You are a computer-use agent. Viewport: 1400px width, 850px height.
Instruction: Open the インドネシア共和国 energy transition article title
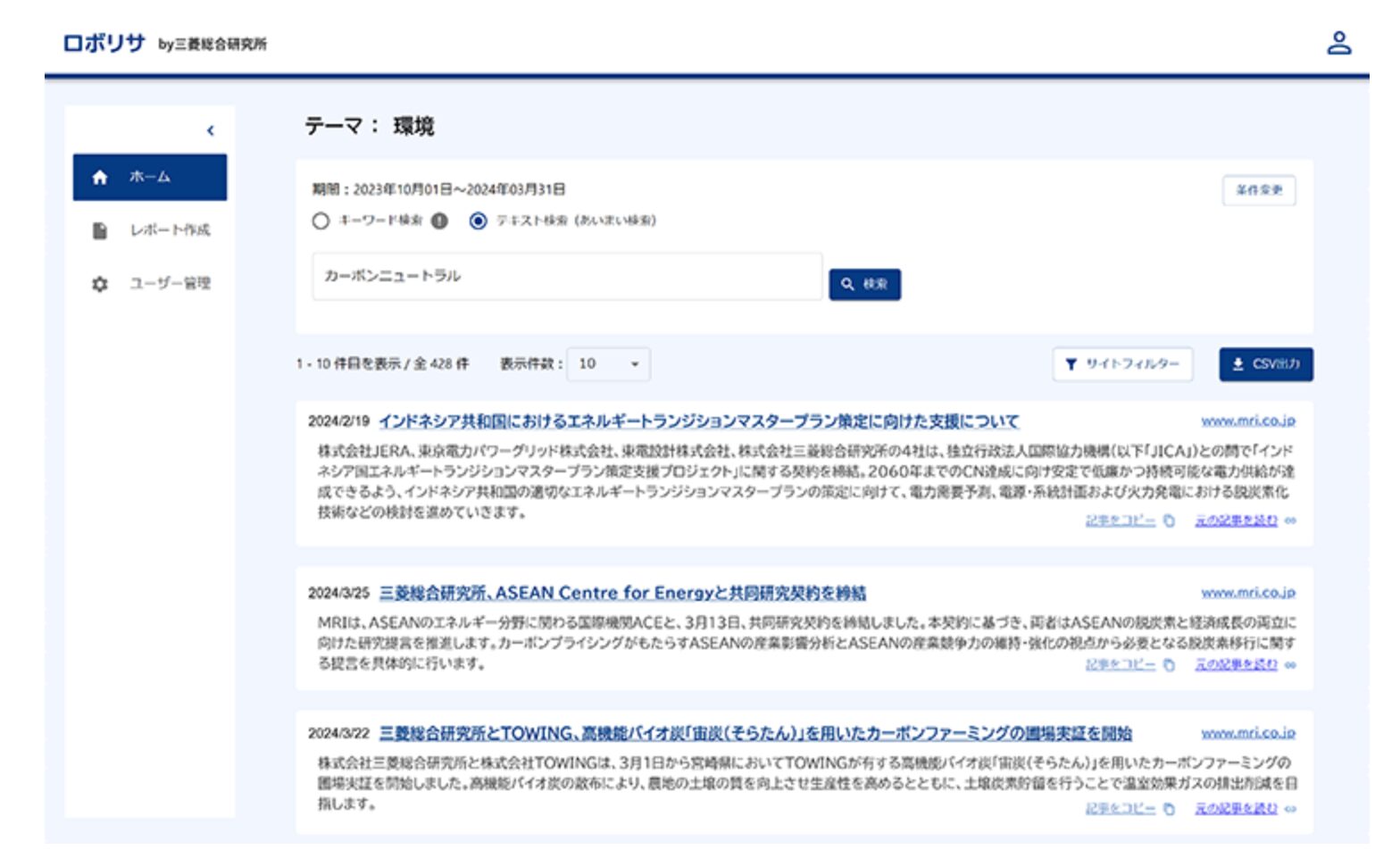click(699, 421)
